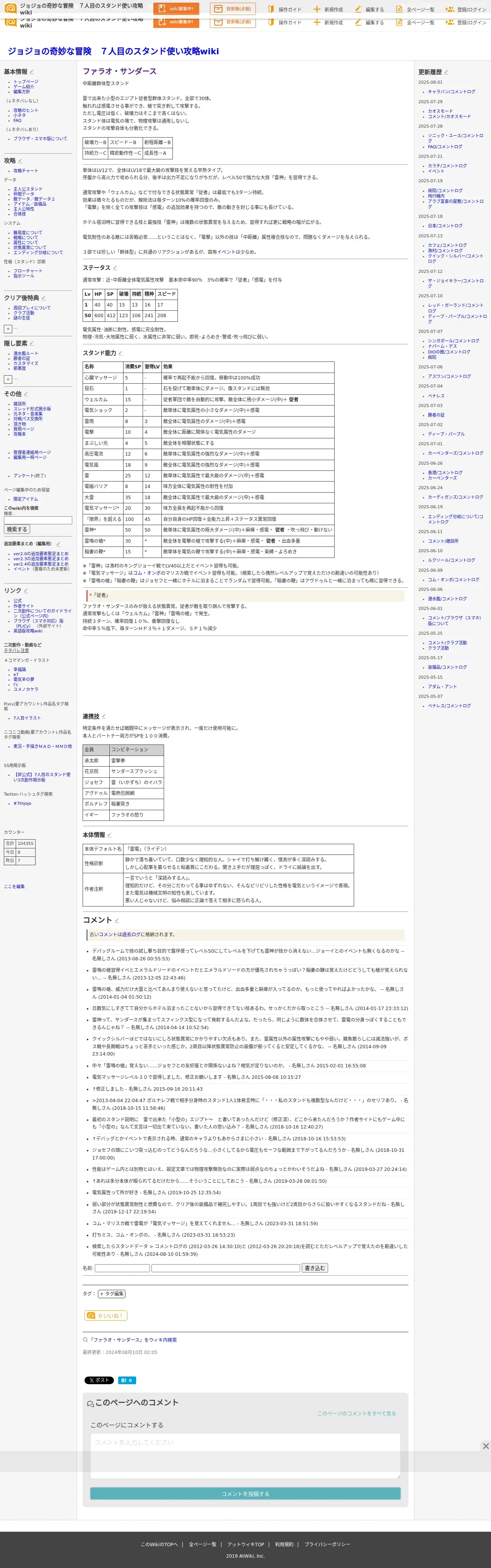Click the 書き込む submit button
Viewport: 491px width, 1568px height.
click(x=315, y=1268)
